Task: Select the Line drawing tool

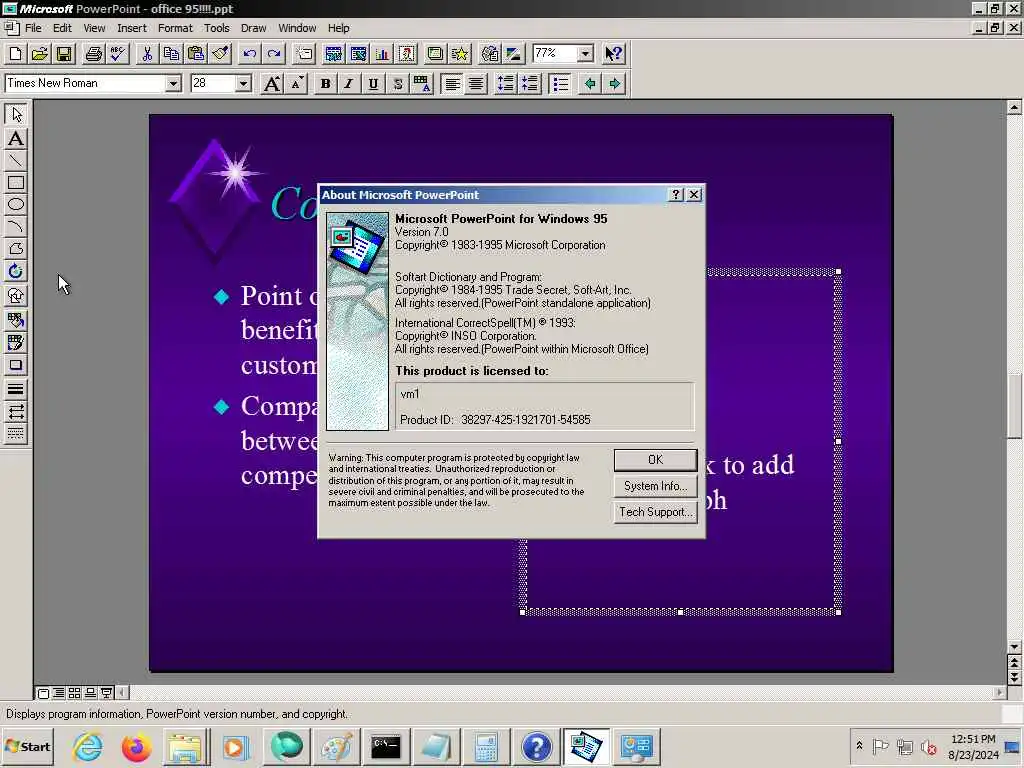Action: (16, 161)
